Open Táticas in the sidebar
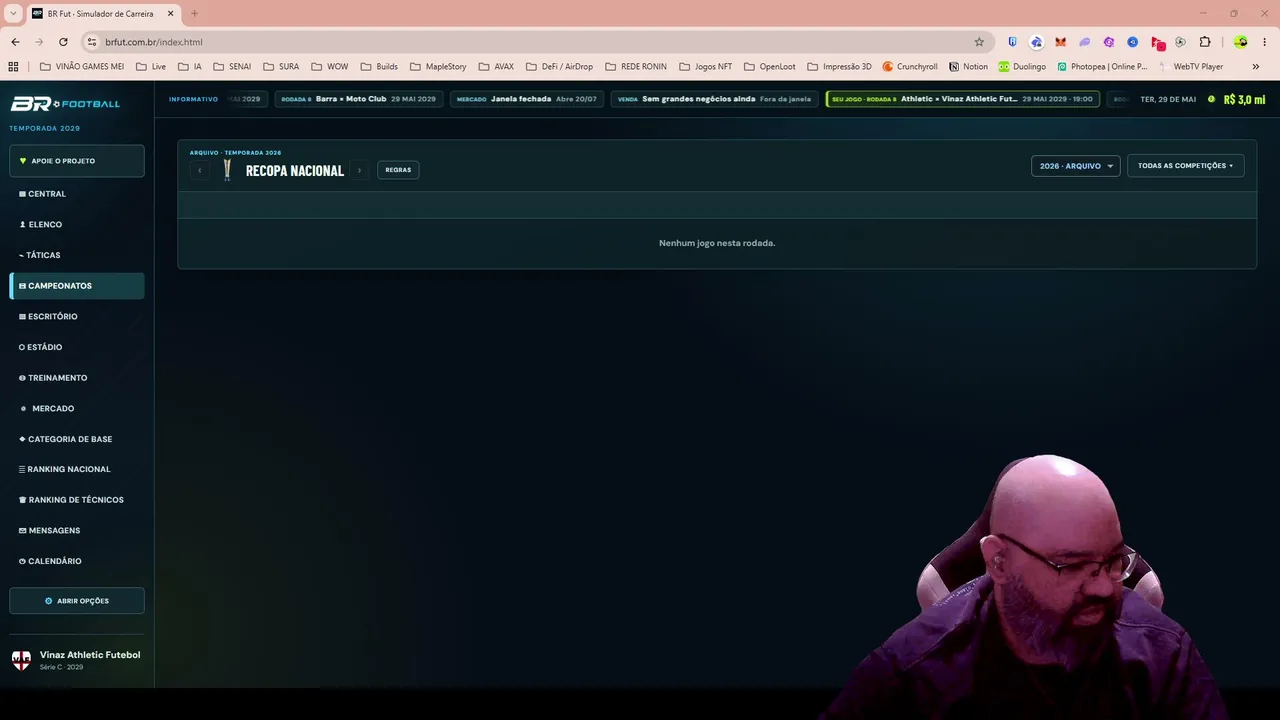The image size is (1280, 720). click(x=77, y=255)
